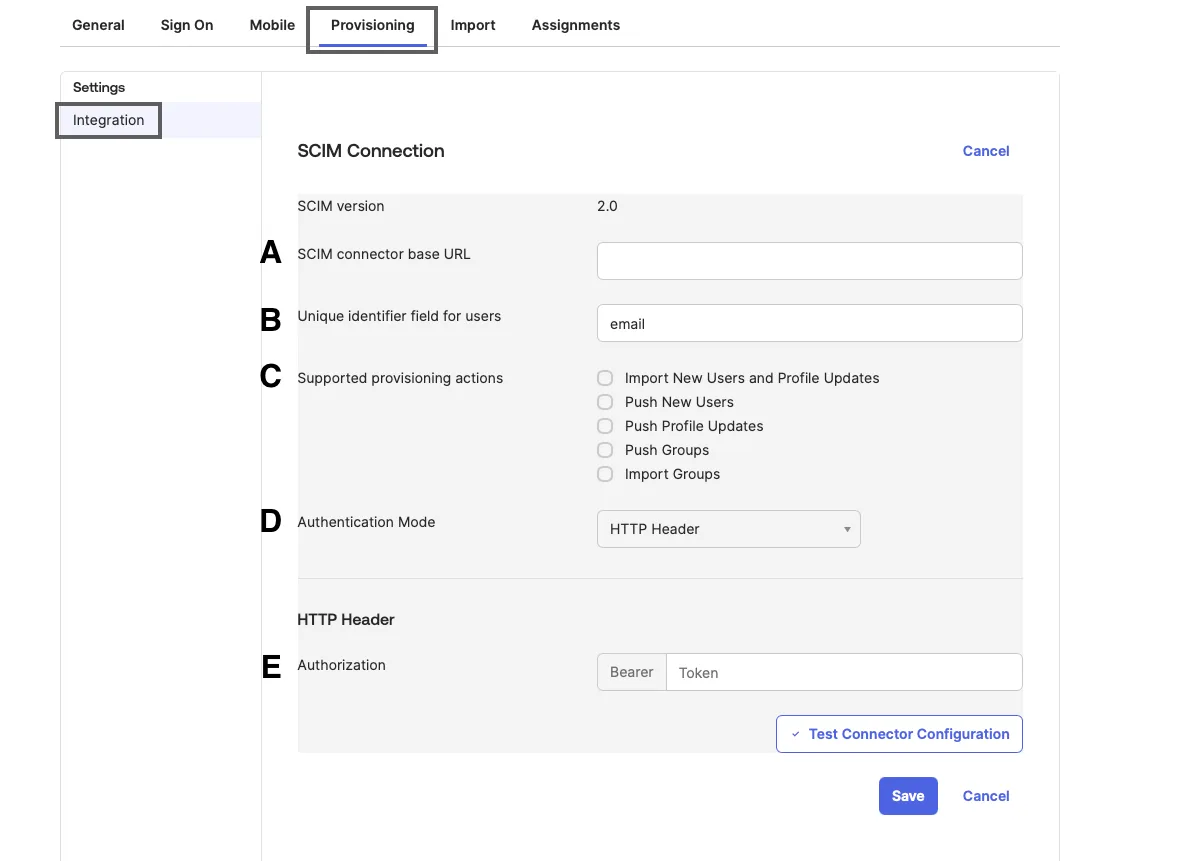The width and height of the screenshot is (1181, 861).
Task: Click the SCIM Connection heading
Action: (x=371, y=151)
